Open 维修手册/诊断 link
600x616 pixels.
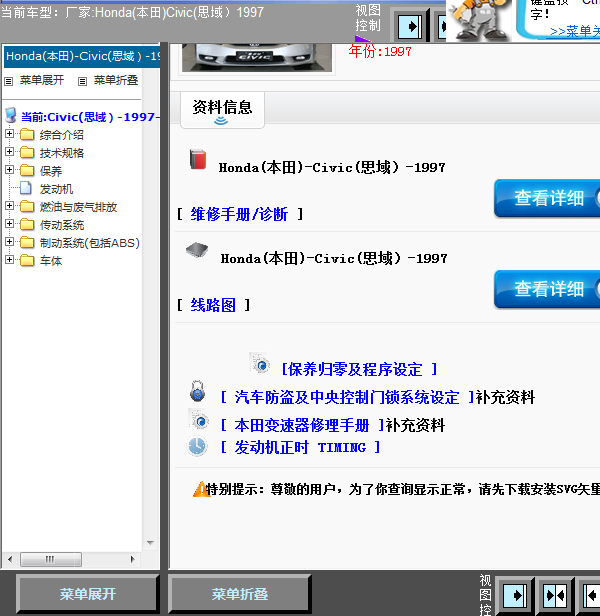coord(239,214)
